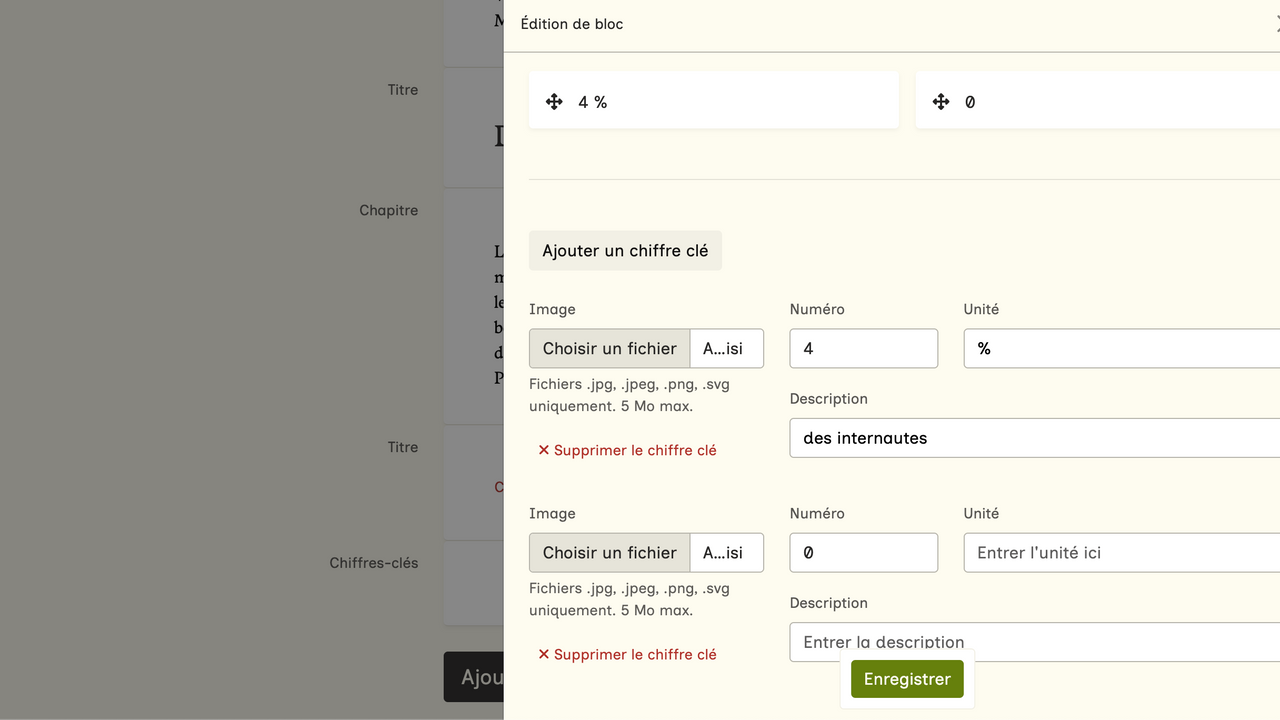
Task: Delete the second key figure with value 0
Action: click(627, 654)
